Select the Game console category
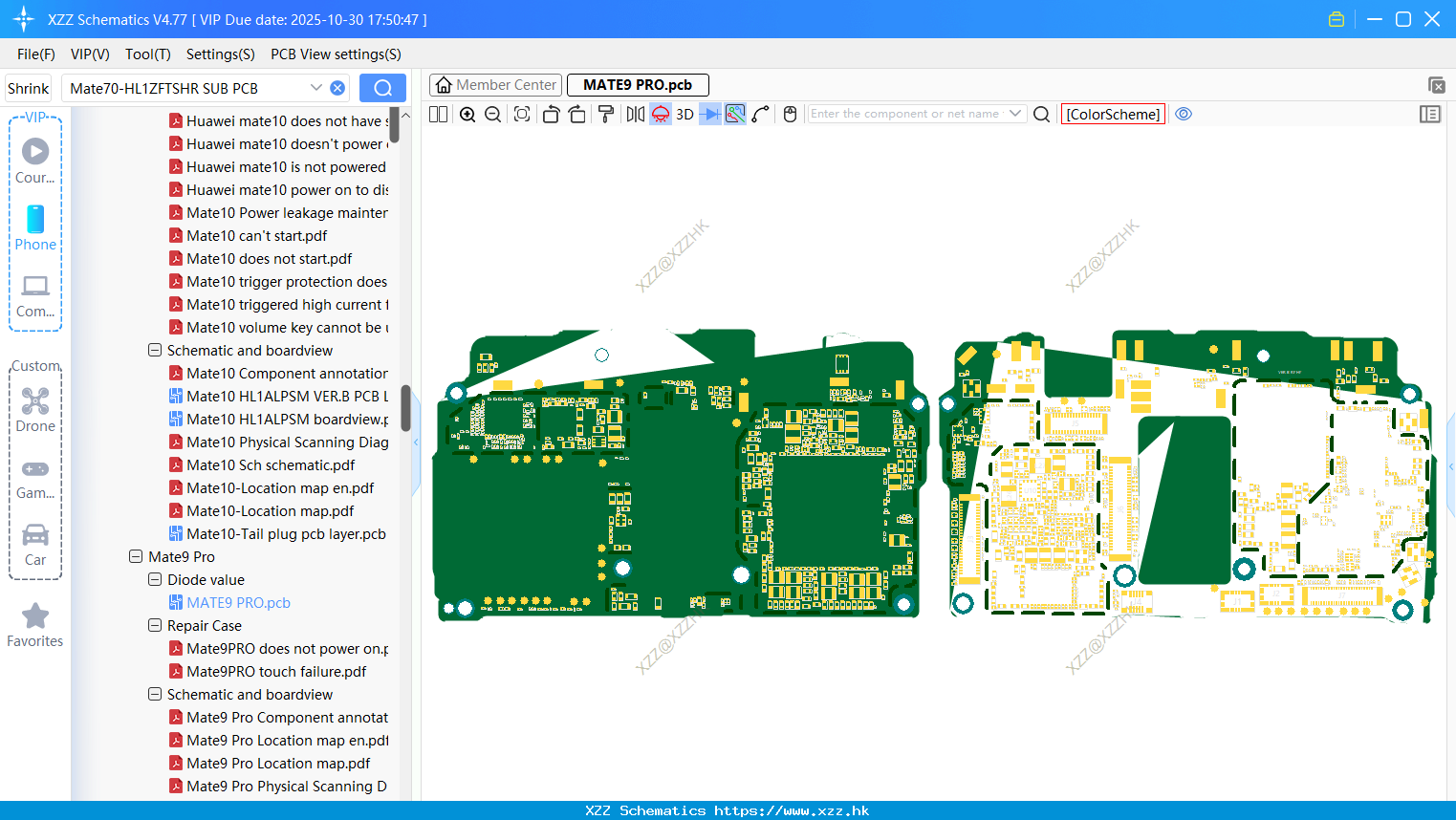The height and width of the screenshot is (820, 1456). pos(35,478)
